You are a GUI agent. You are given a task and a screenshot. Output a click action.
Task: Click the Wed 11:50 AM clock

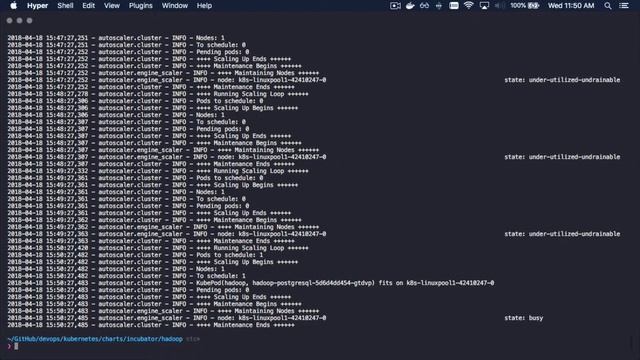coord(571,6)
